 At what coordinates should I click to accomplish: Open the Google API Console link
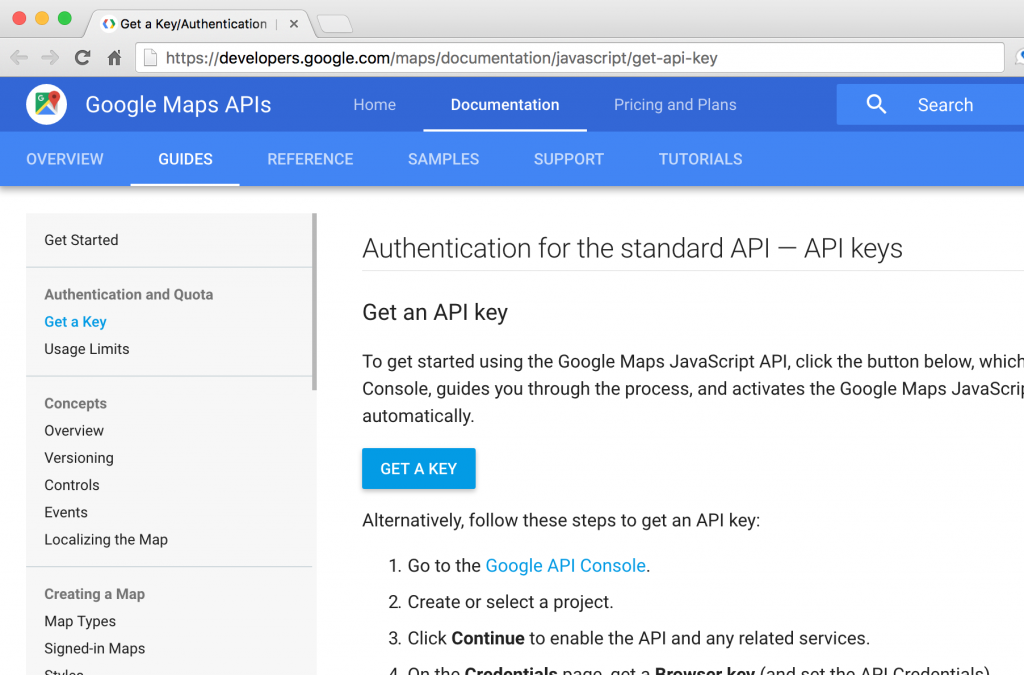coord(565,566)
